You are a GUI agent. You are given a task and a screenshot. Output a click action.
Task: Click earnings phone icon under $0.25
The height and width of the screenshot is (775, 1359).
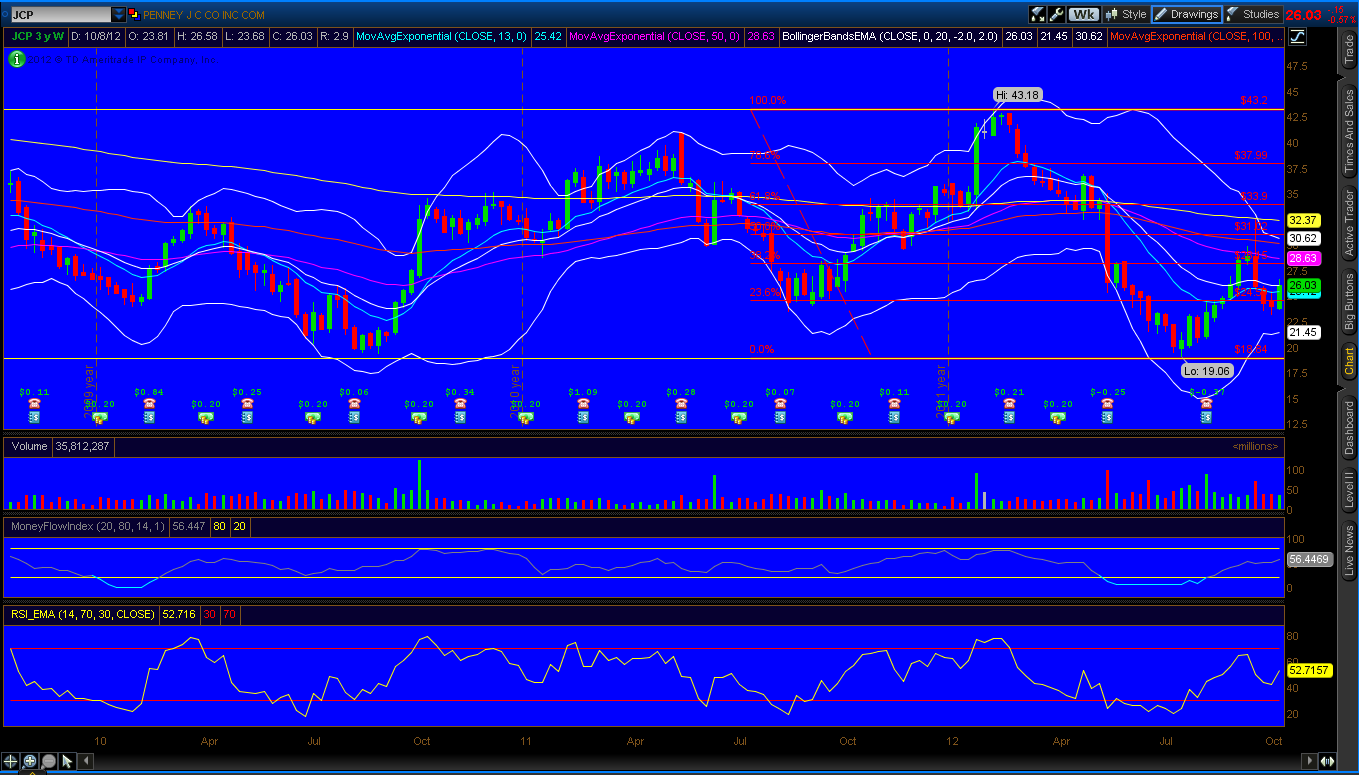pyautogui.click(x=247, y=404)
